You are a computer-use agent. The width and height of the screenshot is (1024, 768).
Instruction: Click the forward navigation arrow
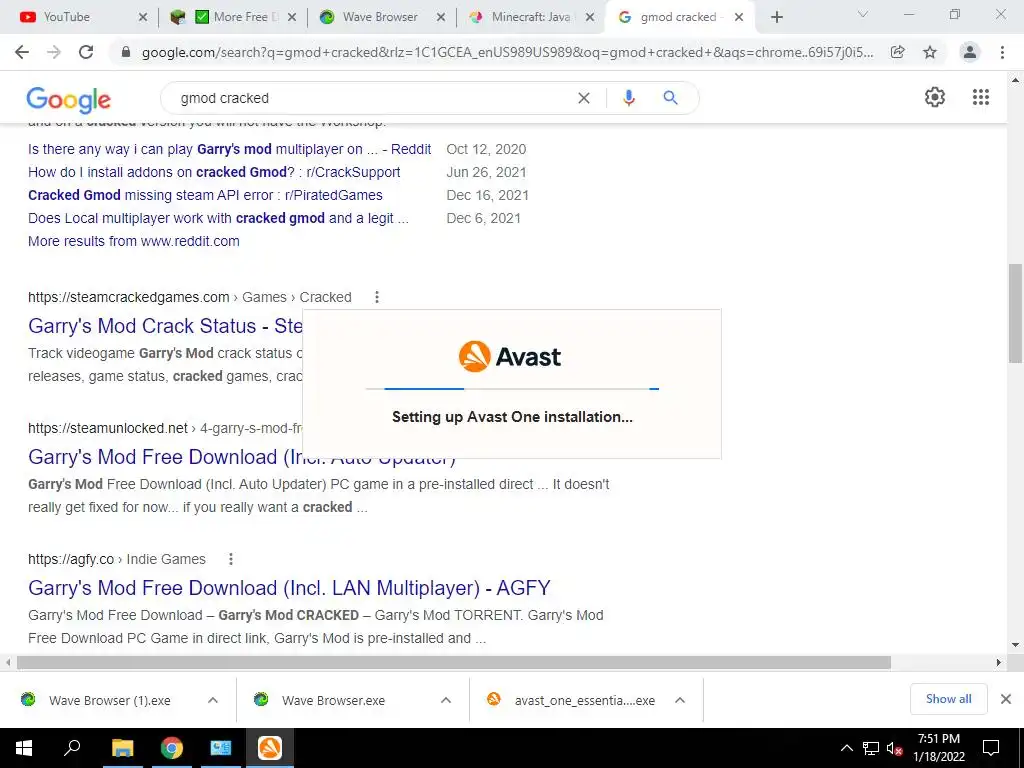pyautogui.click(x=54, y=52)
